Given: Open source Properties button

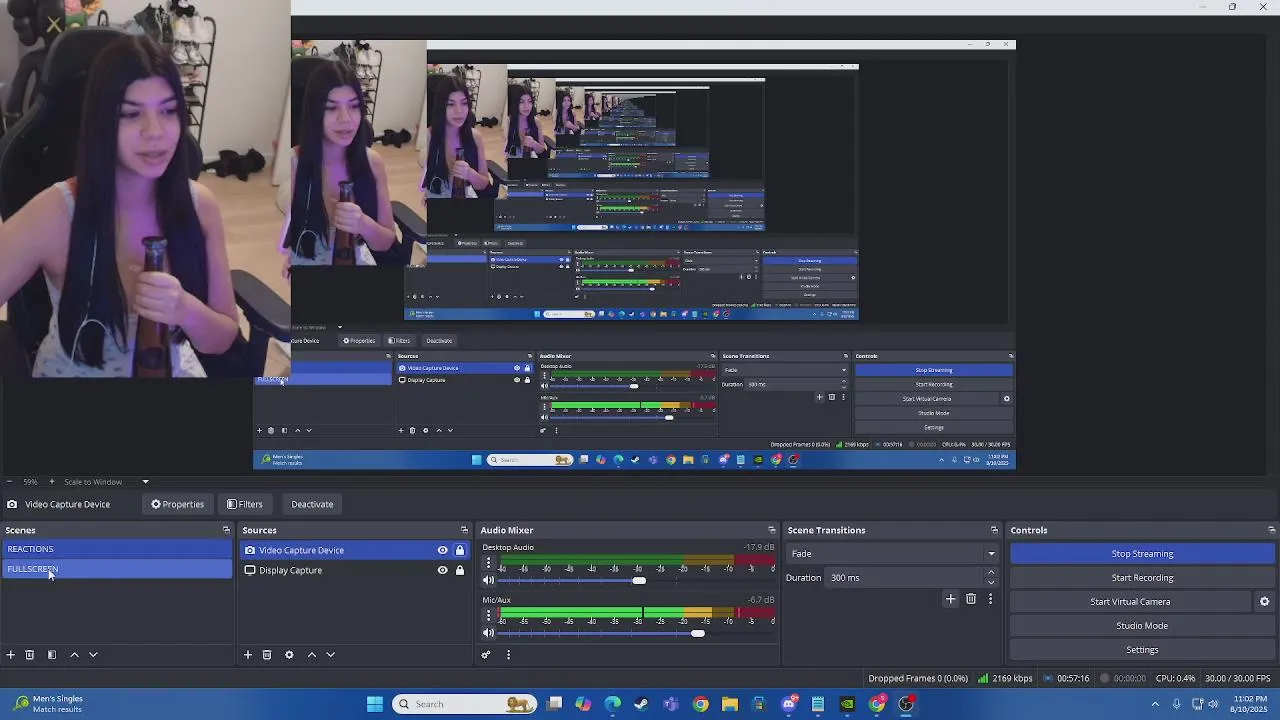Looking at the screenshot, I should pos(177,504).
